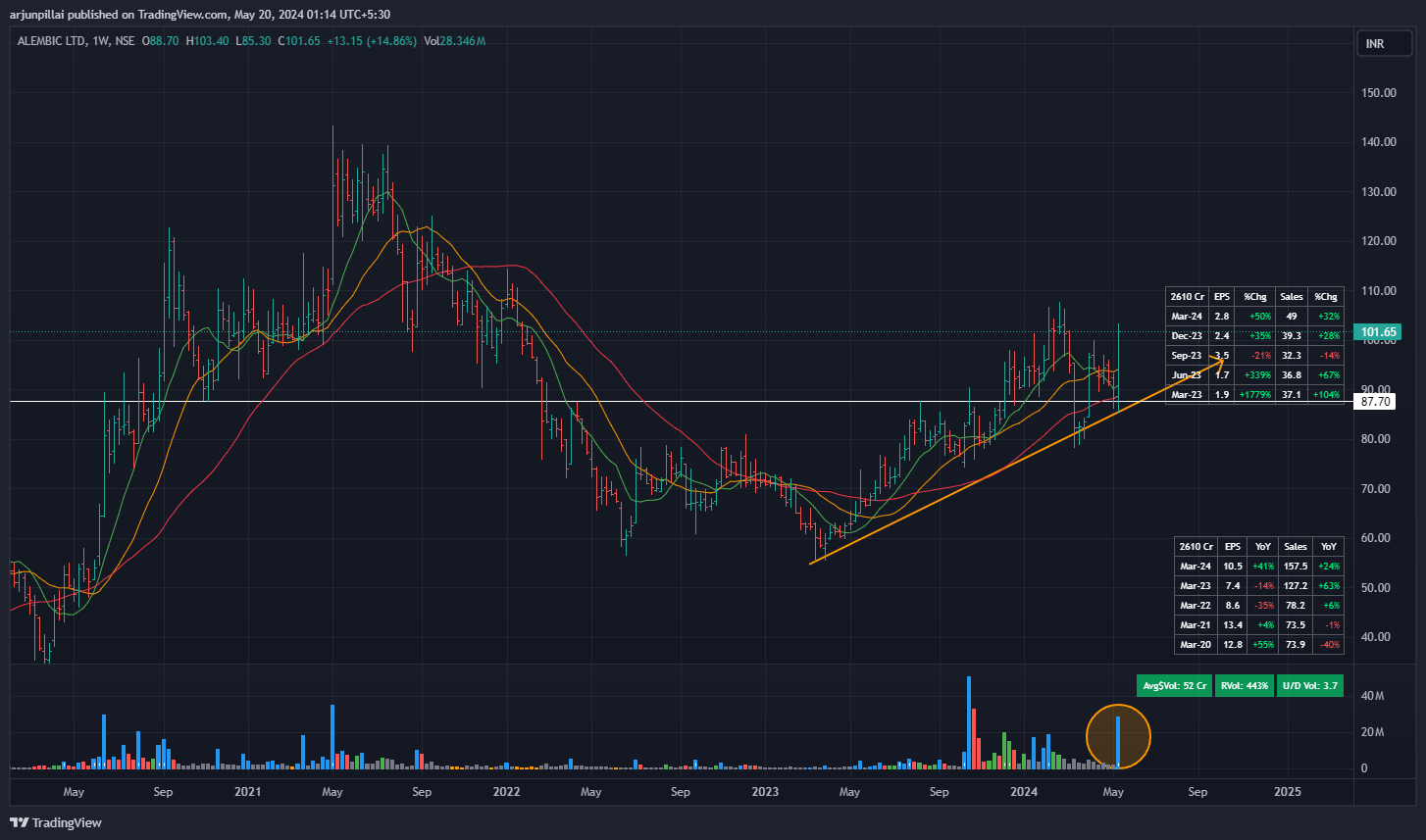Viewport: 1426px width, 840px height.
Task: Click the close value C101.65 in legend
Action: (299, 41)
